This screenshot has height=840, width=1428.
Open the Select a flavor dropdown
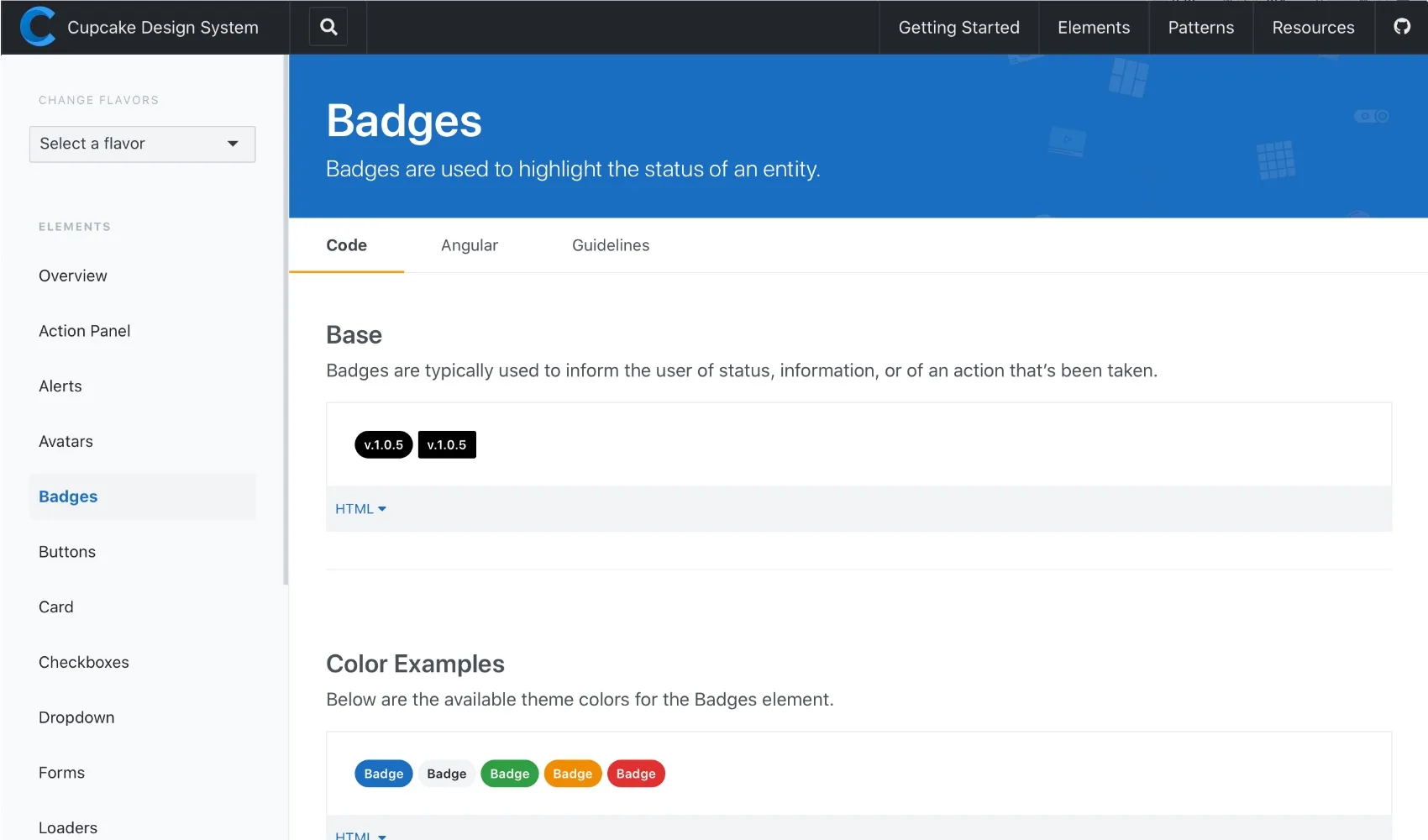142,144
